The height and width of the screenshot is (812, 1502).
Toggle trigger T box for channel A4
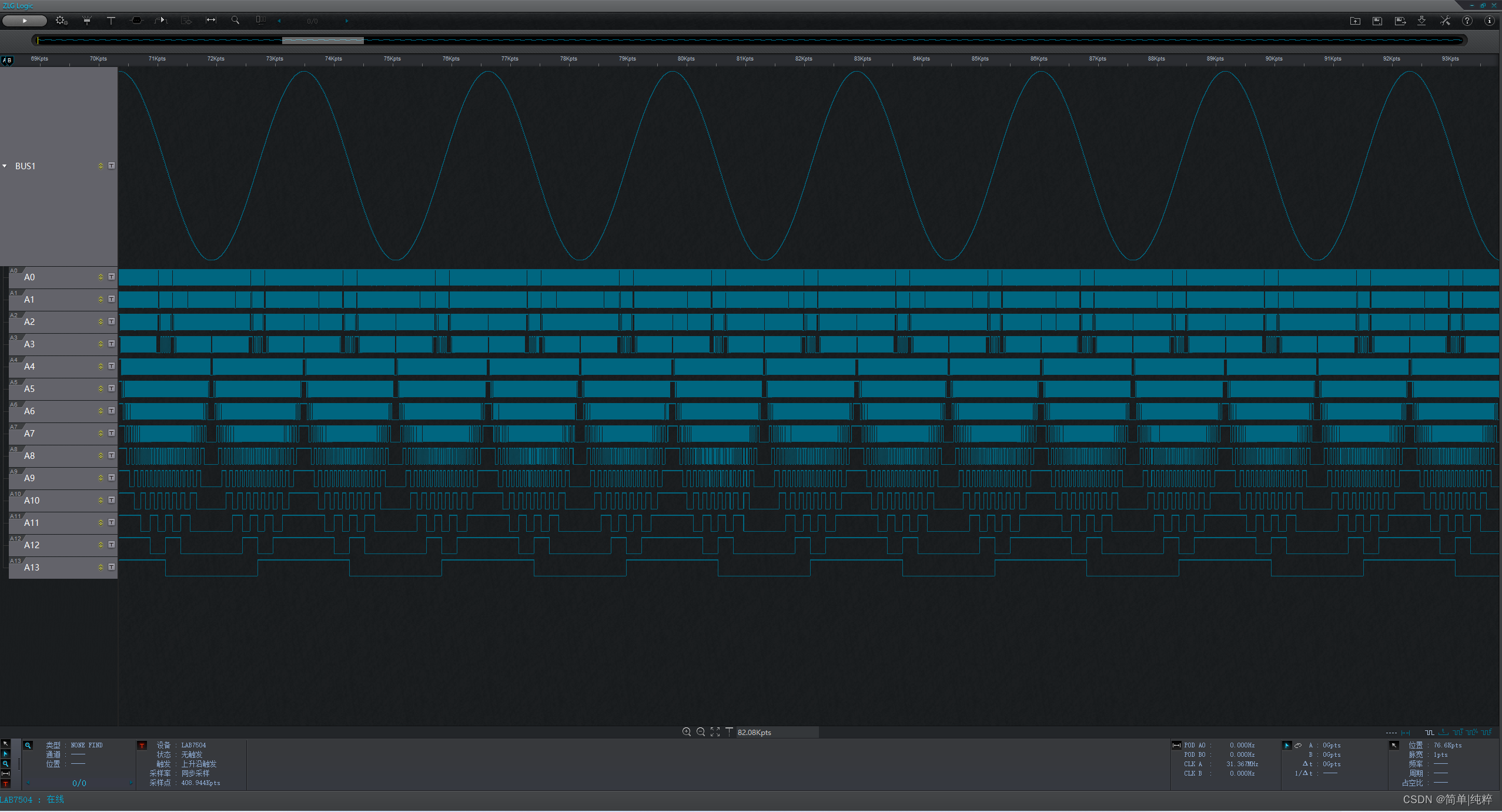(x=111, y=366)
